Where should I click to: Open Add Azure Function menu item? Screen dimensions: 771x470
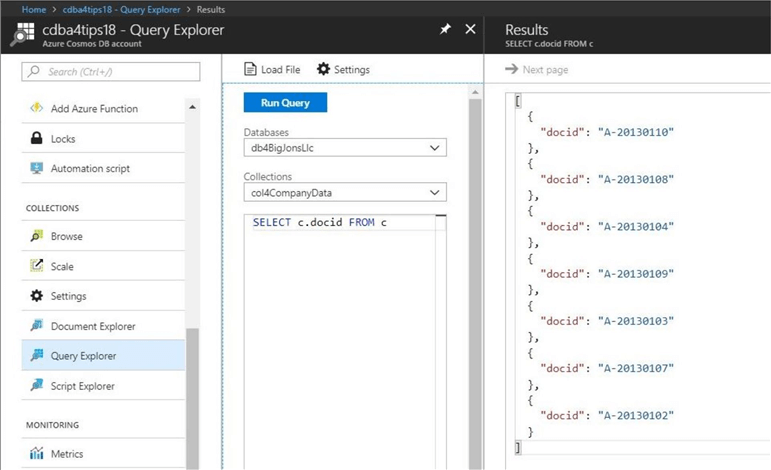103,108
